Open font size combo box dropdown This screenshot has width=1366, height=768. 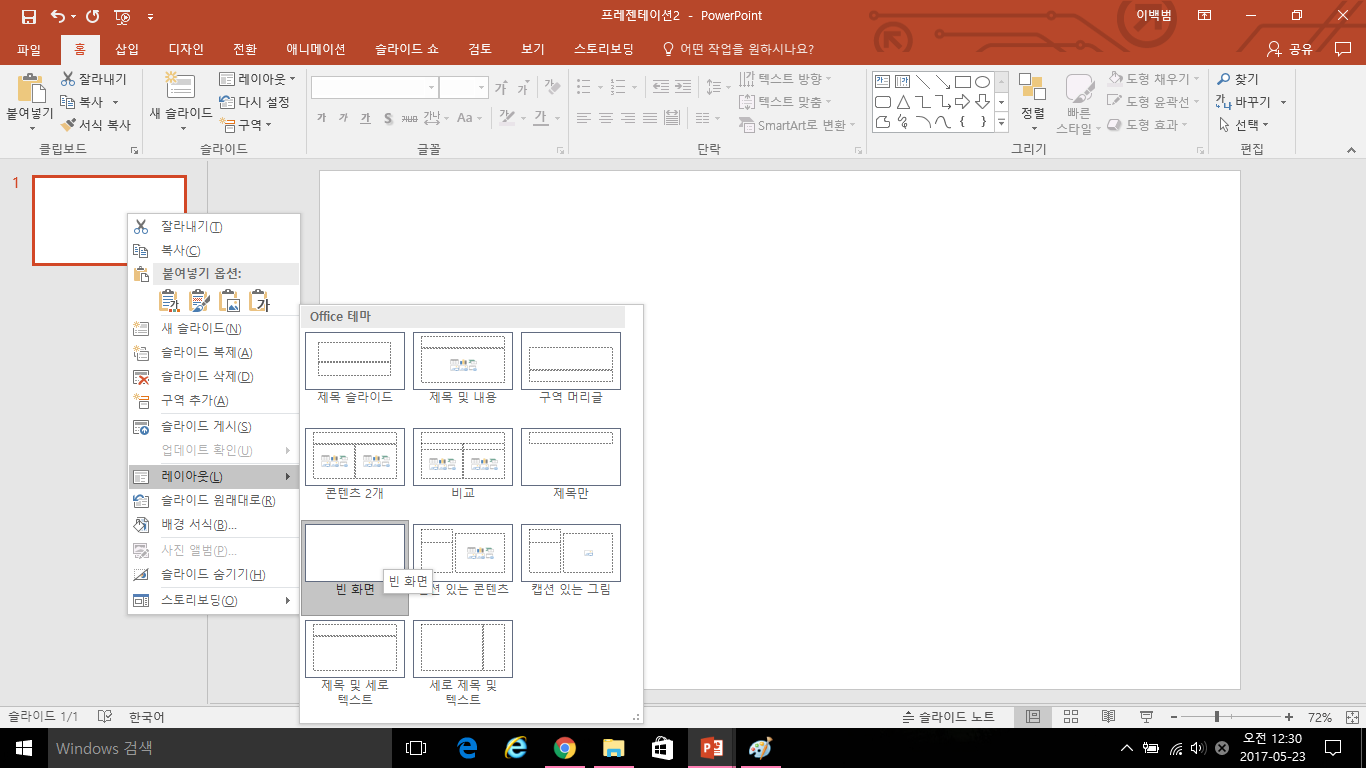(481, 88)
